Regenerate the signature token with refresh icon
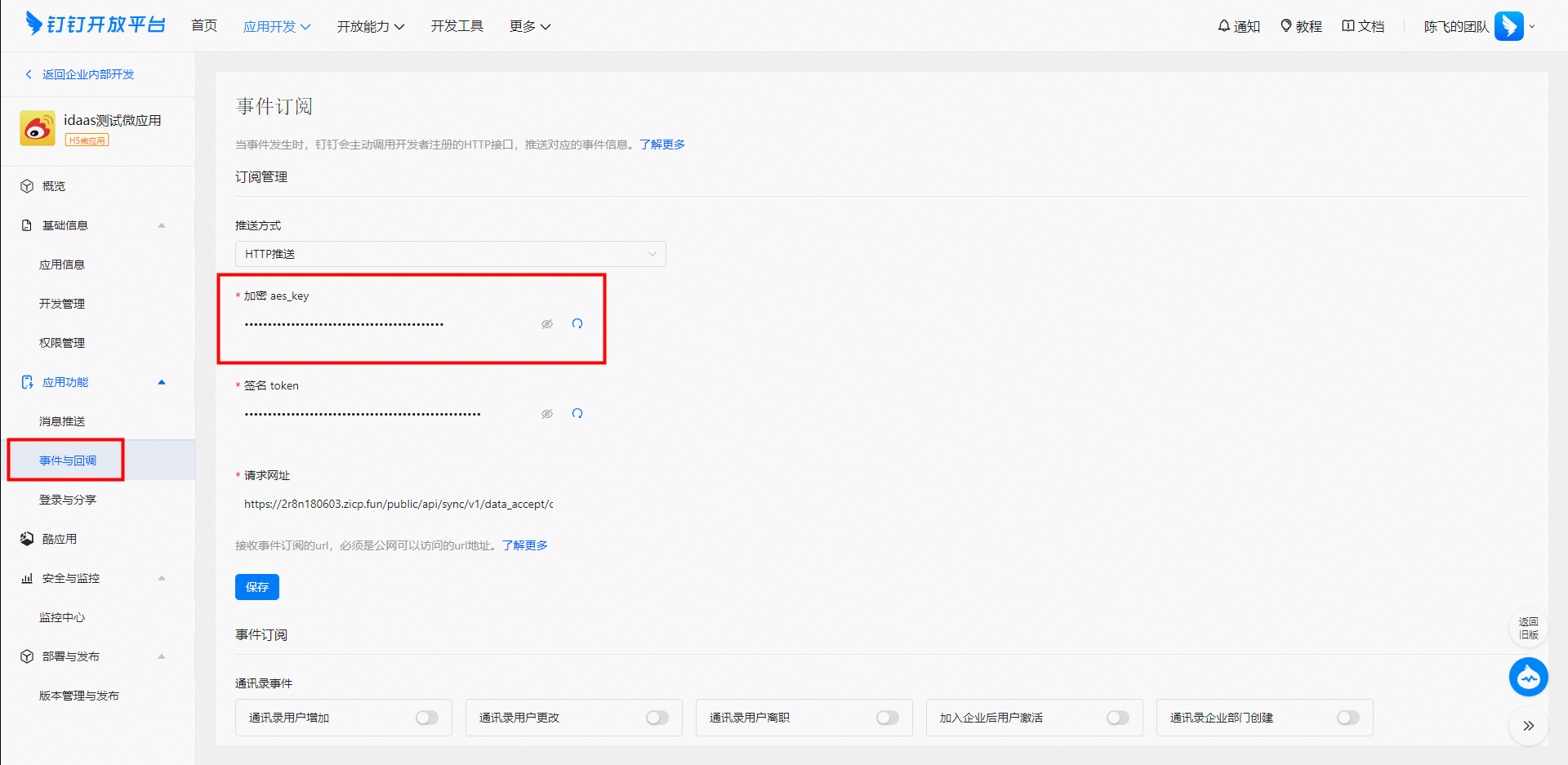1568x765 pixels. point(577,414)
